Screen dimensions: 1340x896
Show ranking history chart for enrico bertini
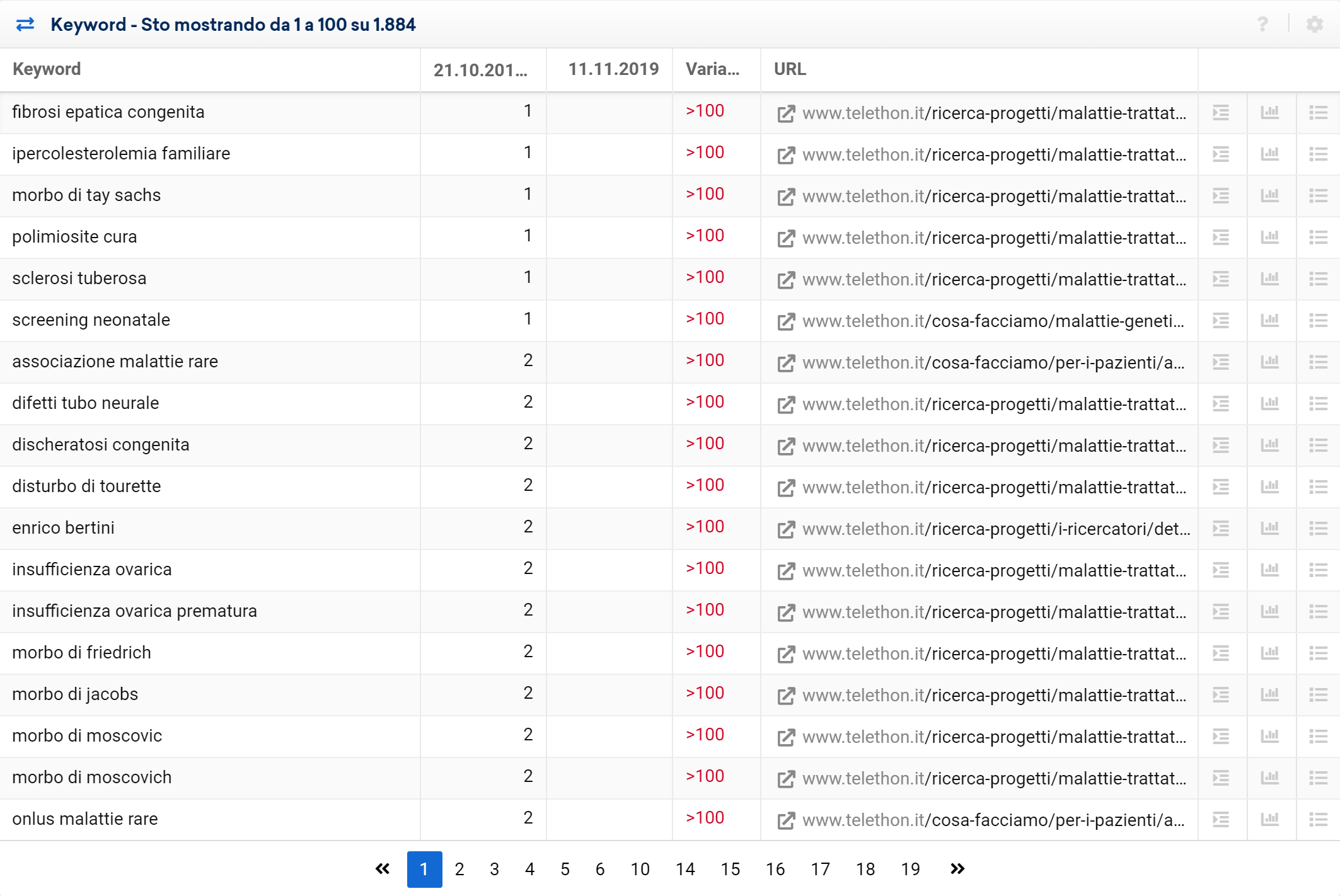tap(1270, 529)
